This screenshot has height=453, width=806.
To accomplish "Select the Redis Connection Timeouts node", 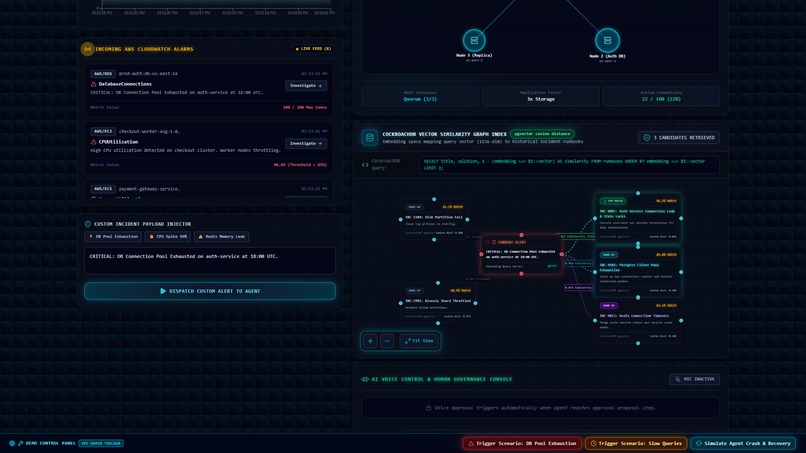I will [x=638, y=321].
